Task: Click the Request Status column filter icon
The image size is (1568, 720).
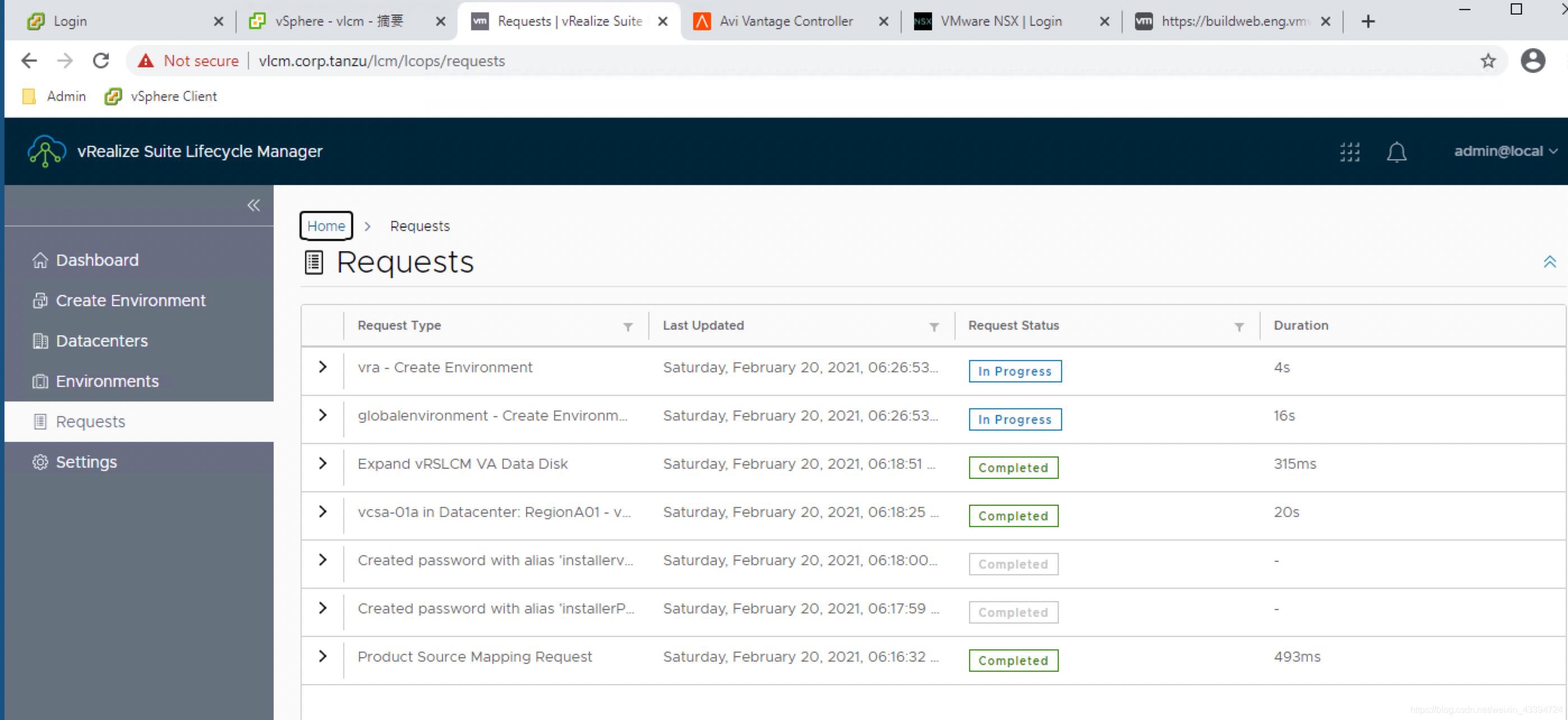Action: tap(1238, 327)
